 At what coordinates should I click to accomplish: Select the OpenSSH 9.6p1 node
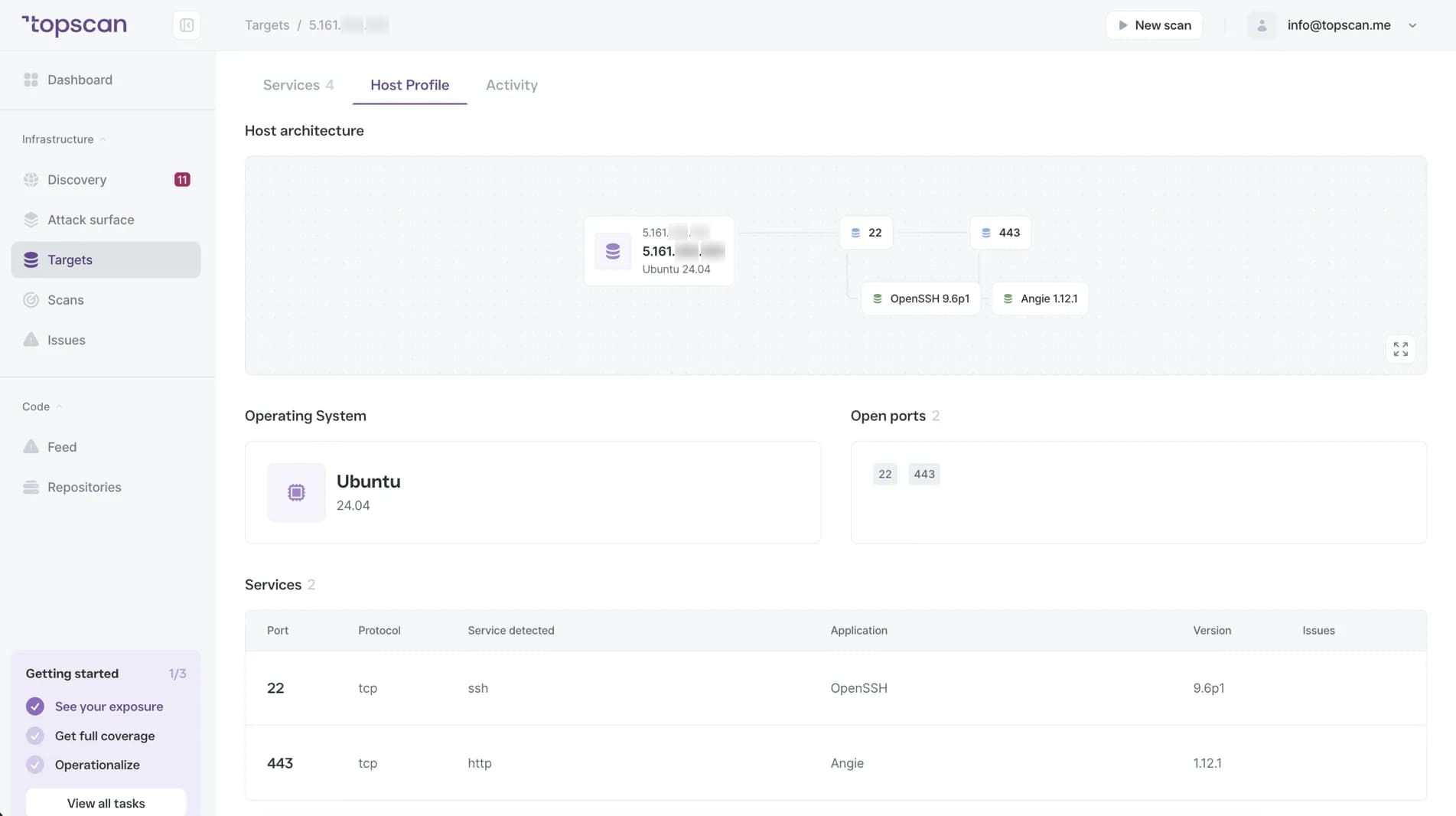coord(921,299)
